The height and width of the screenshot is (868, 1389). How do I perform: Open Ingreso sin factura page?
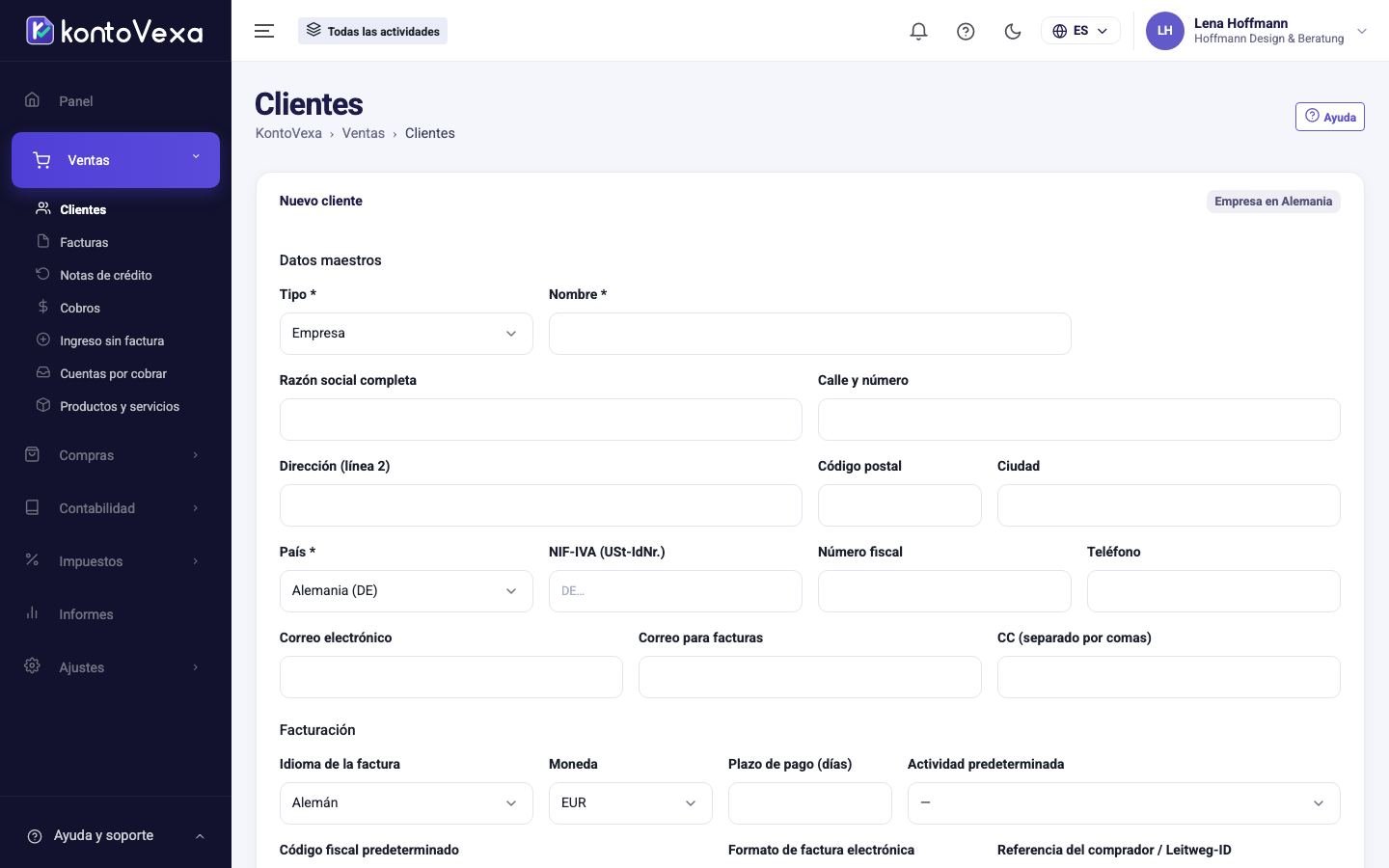point(112,340)
